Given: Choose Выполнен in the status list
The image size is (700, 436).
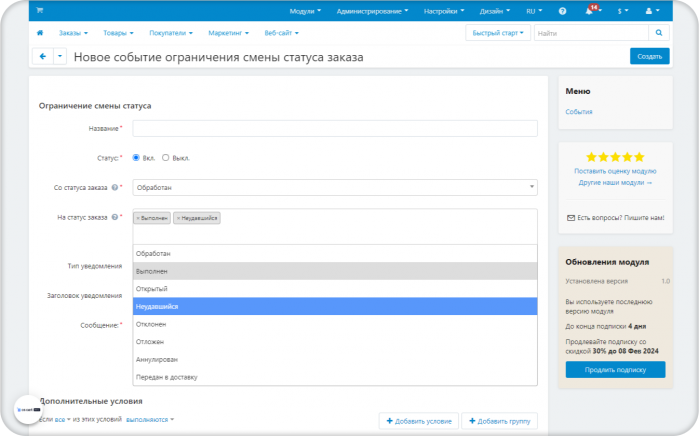Looking at the screenshot, I should pyautogui.click(x=335, y=271).
